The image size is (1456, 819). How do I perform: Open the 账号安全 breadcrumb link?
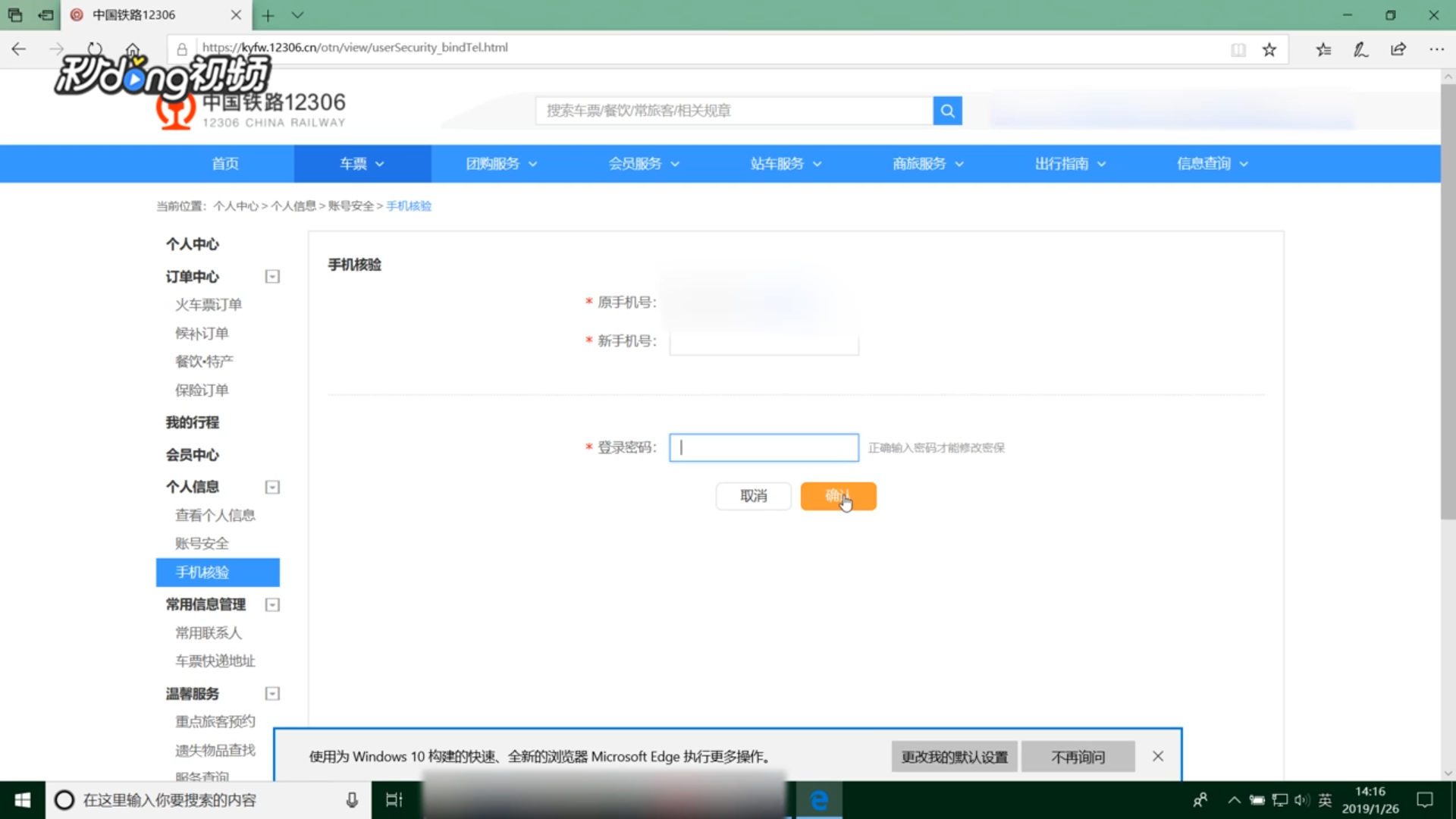coord(350,206)
